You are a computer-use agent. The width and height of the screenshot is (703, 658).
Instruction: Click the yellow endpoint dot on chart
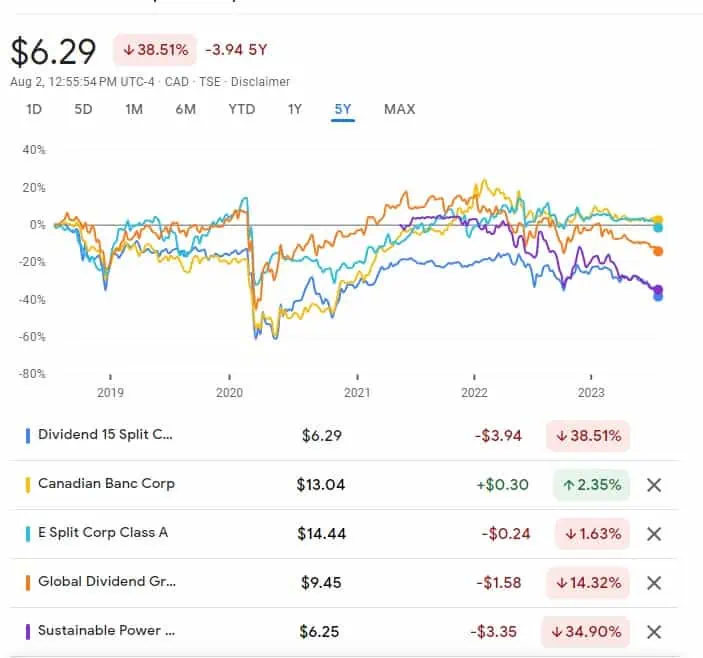pos(658,220)
